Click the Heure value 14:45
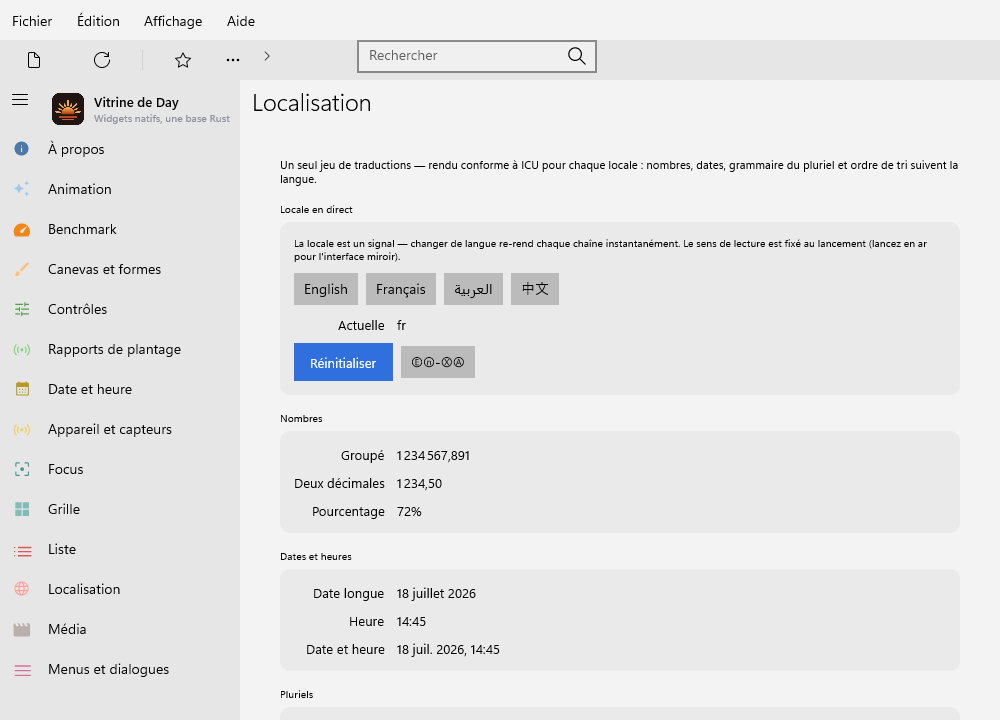 pyautogui.click(x=411, y=622)
